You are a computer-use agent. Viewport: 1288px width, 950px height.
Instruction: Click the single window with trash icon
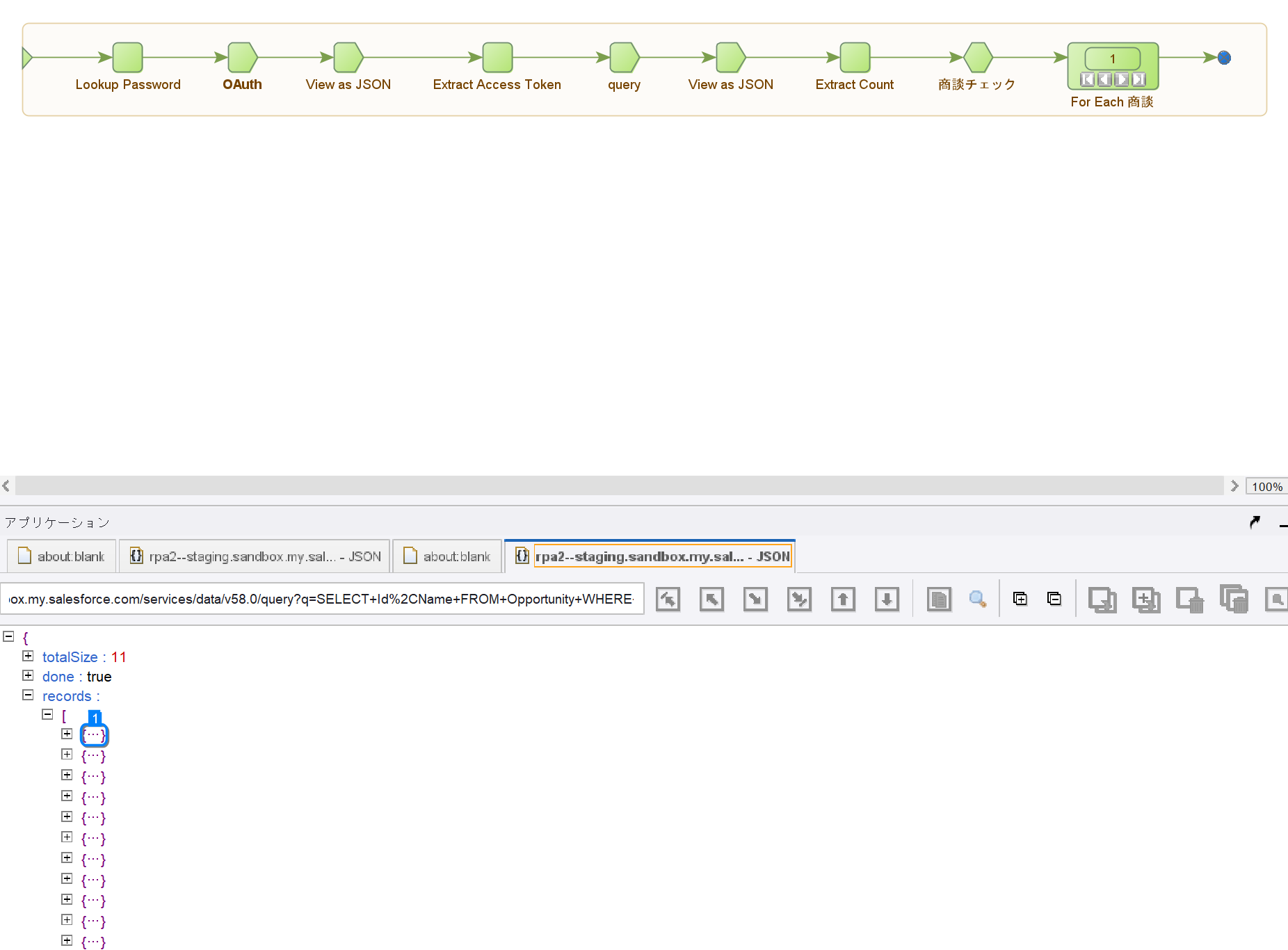(x=1190, y=599)
